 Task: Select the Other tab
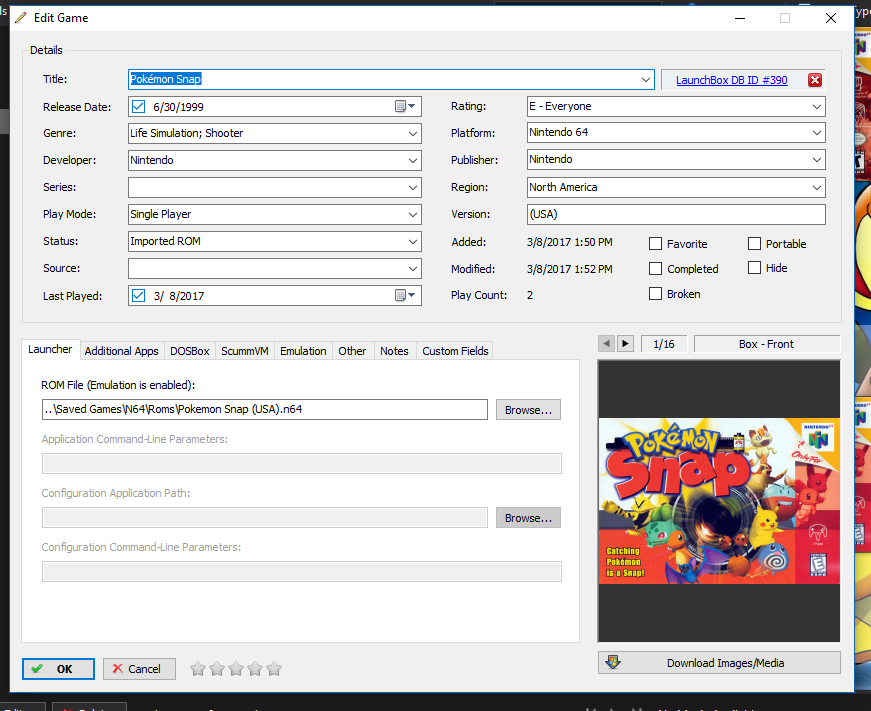point(352,351)
